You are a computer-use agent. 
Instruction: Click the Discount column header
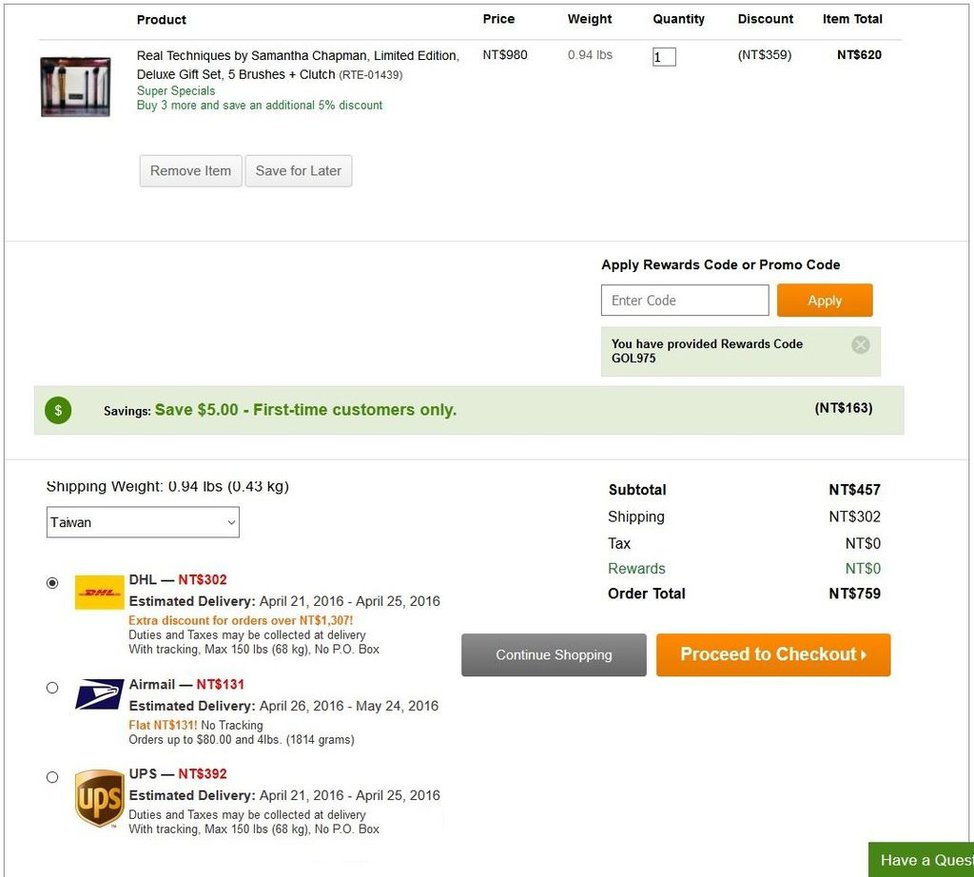pos(765,19)
